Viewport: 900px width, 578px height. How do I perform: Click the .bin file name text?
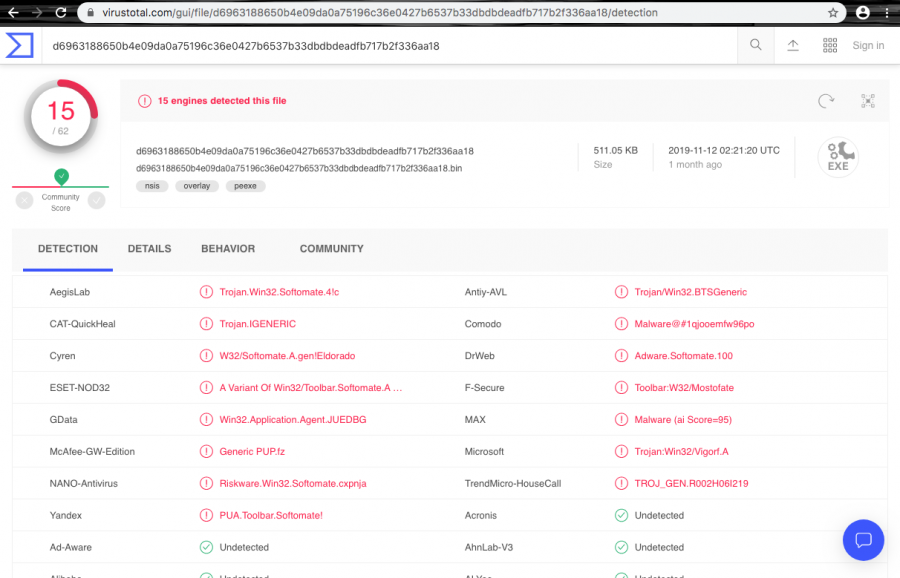299,168
